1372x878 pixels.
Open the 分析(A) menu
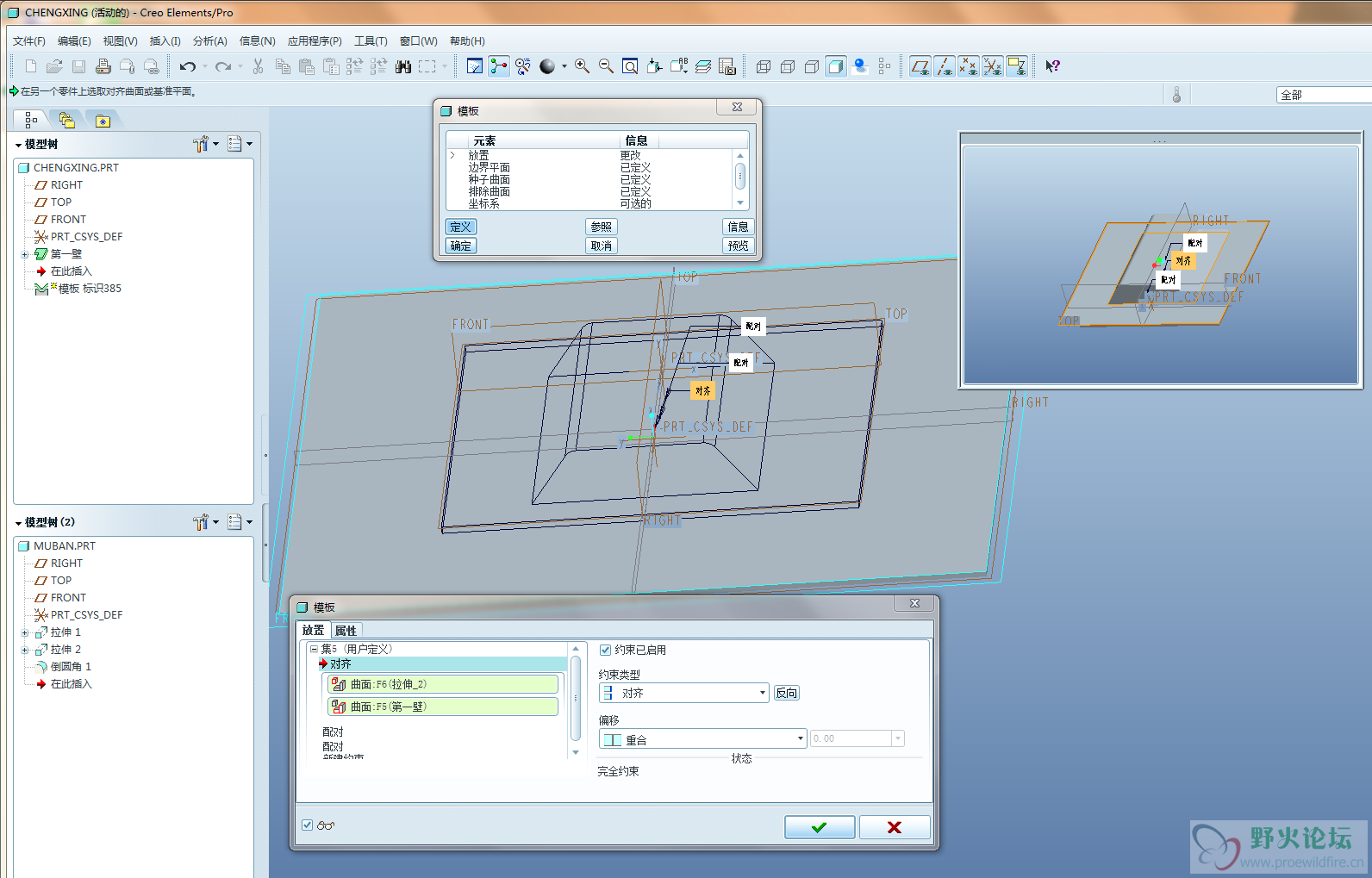coord(209,40)
